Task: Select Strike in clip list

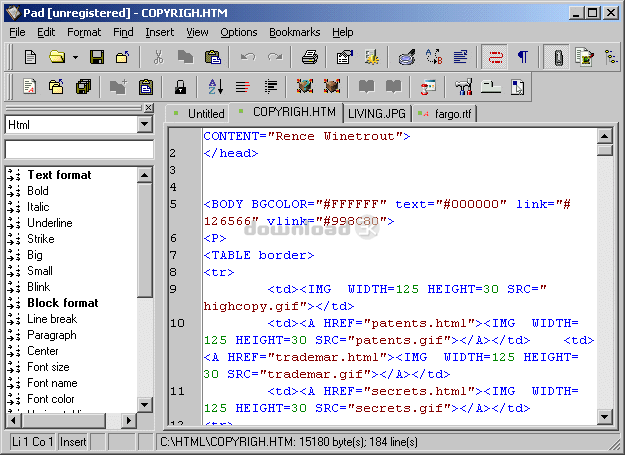Action: point(41,239)
